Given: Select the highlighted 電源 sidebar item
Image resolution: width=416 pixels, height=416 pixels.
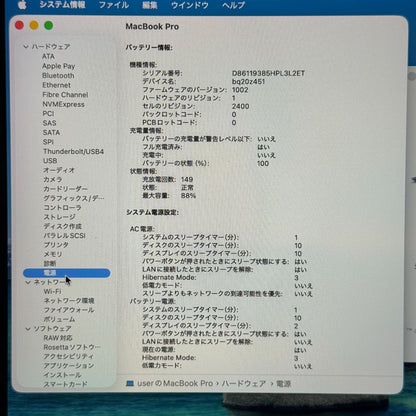Looking at the screenshot, I should [66, 273].
